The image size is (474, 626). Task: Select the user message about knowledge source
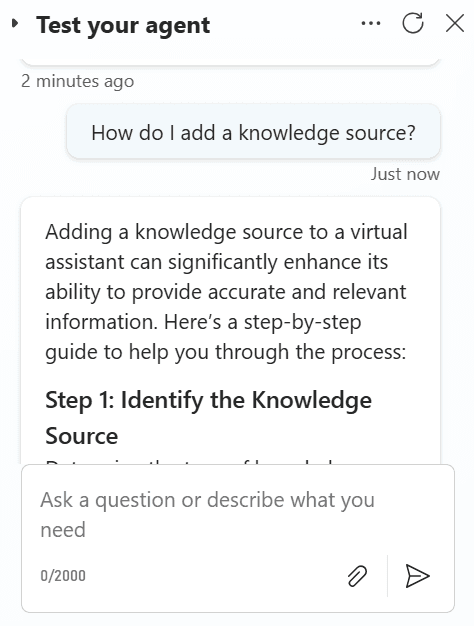click(254, 133)
